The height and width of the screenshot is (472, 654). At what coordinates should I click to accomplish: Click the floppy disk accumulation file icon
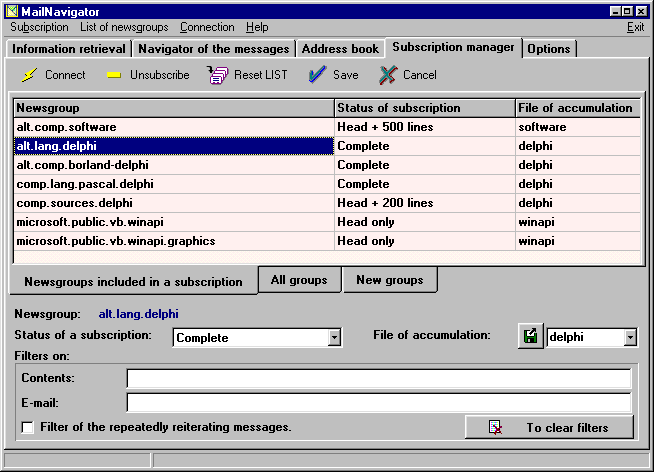[530, 337]
